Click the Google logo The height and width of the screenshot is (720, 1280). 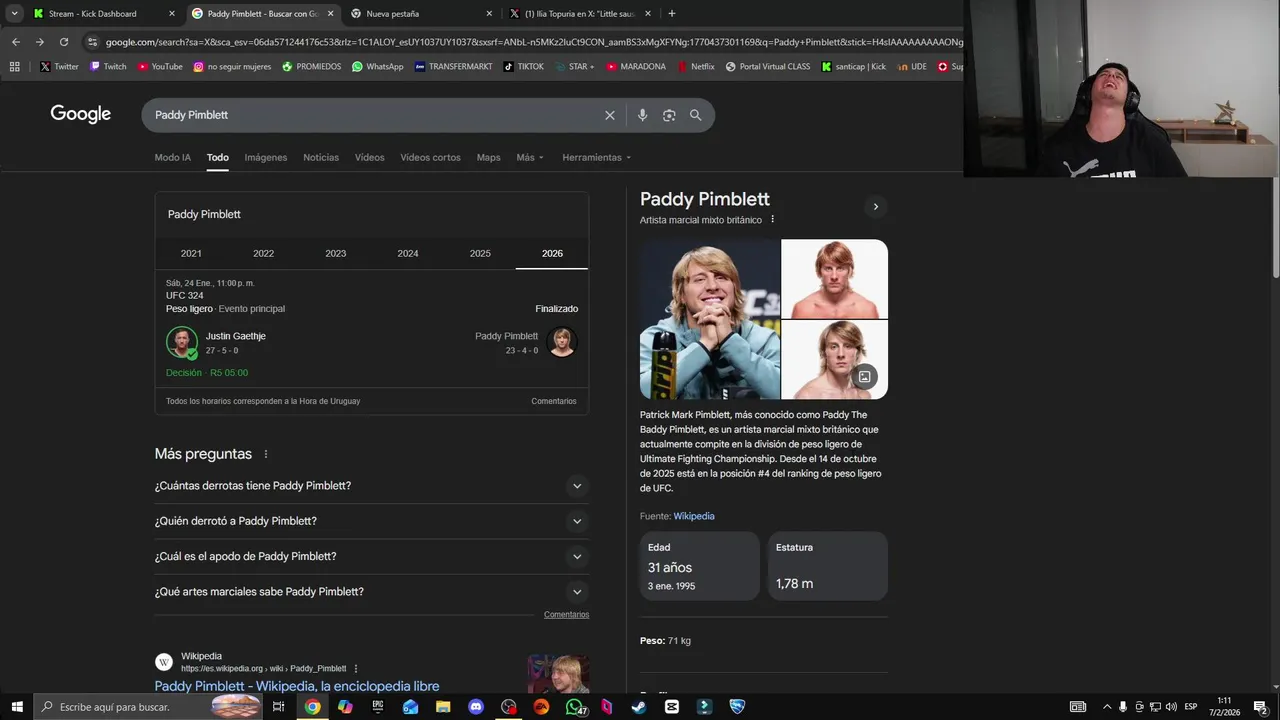tap(81, 114)
